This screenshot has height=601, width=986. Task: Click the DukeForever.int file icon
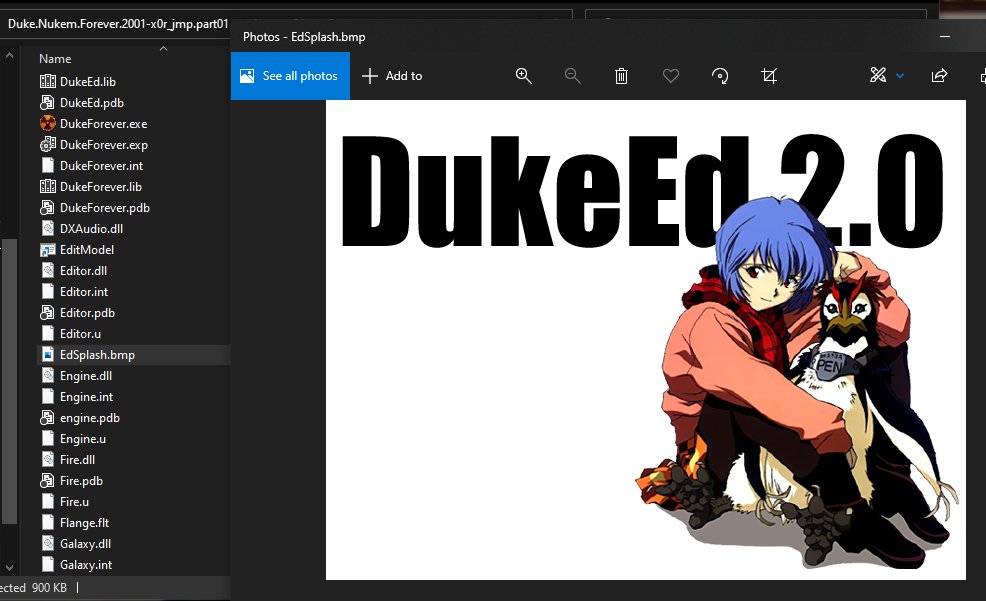(x=48, y=165)
